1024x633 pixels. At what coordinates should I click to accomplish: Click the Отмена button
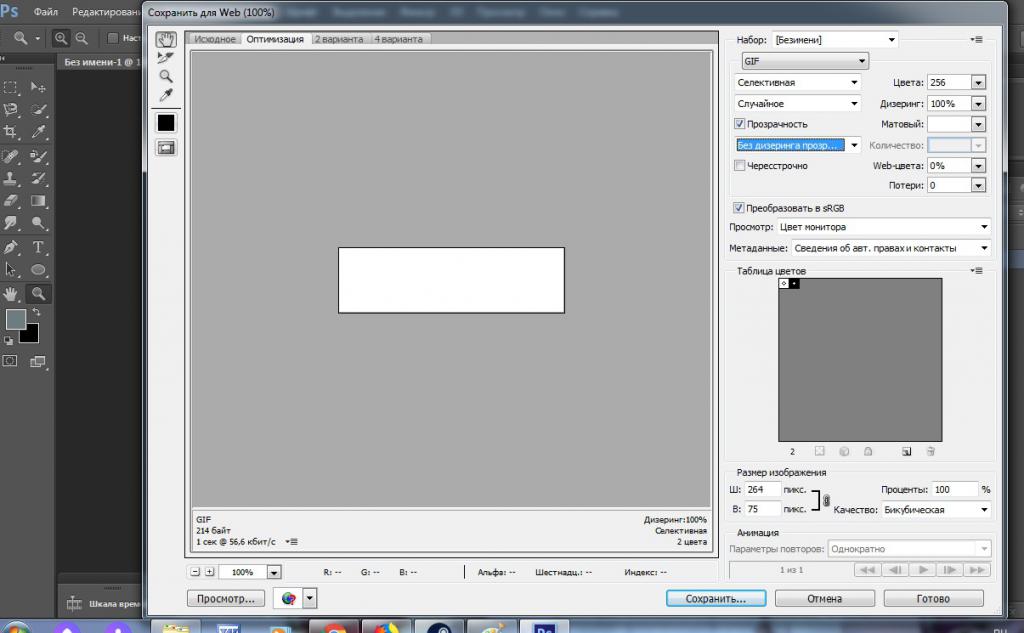(824, 598)
